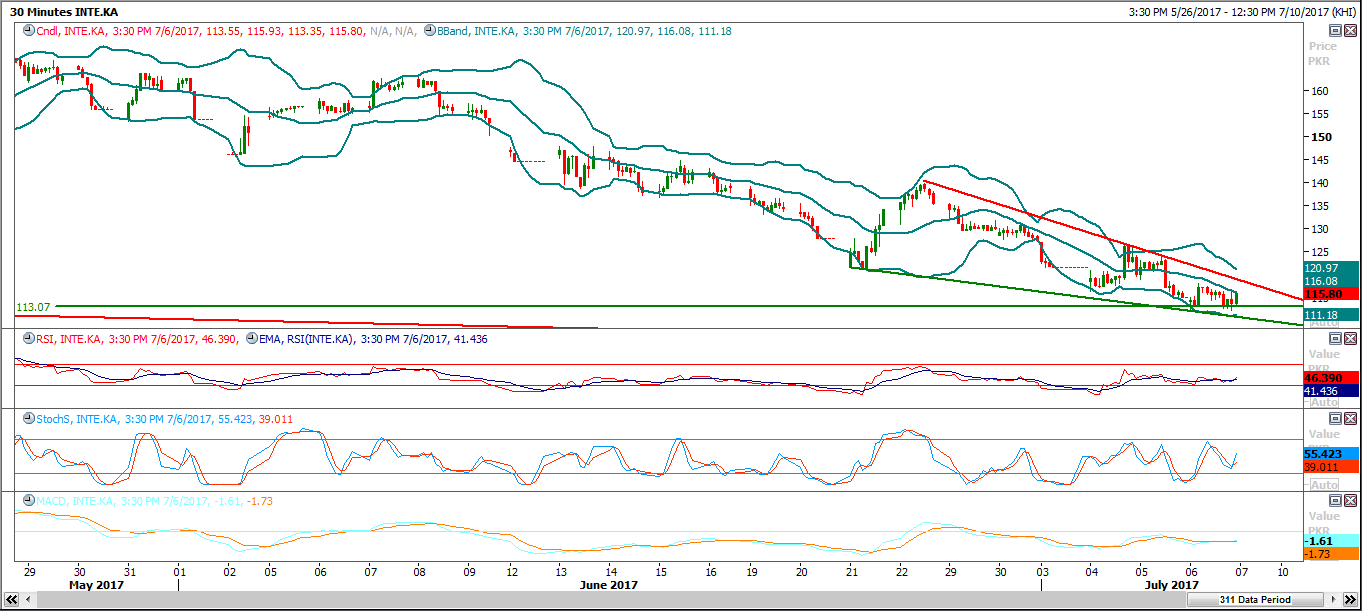This screenshot has width=1362, height=611.
Task: Click the scroll-left arrow at bottom left
Action: pos(27,599)
